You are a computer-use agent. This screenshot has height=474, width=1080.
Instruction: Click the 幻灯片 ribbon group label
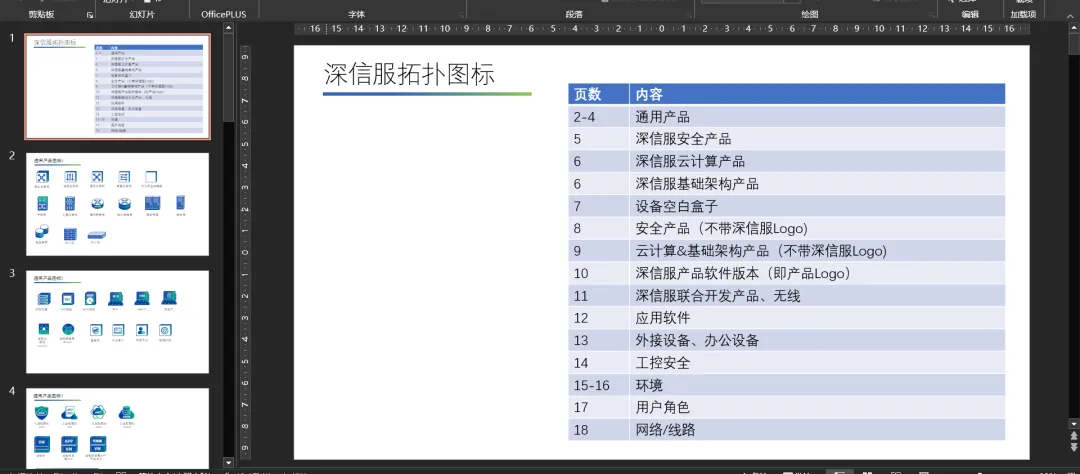click(x=142, y=14)
